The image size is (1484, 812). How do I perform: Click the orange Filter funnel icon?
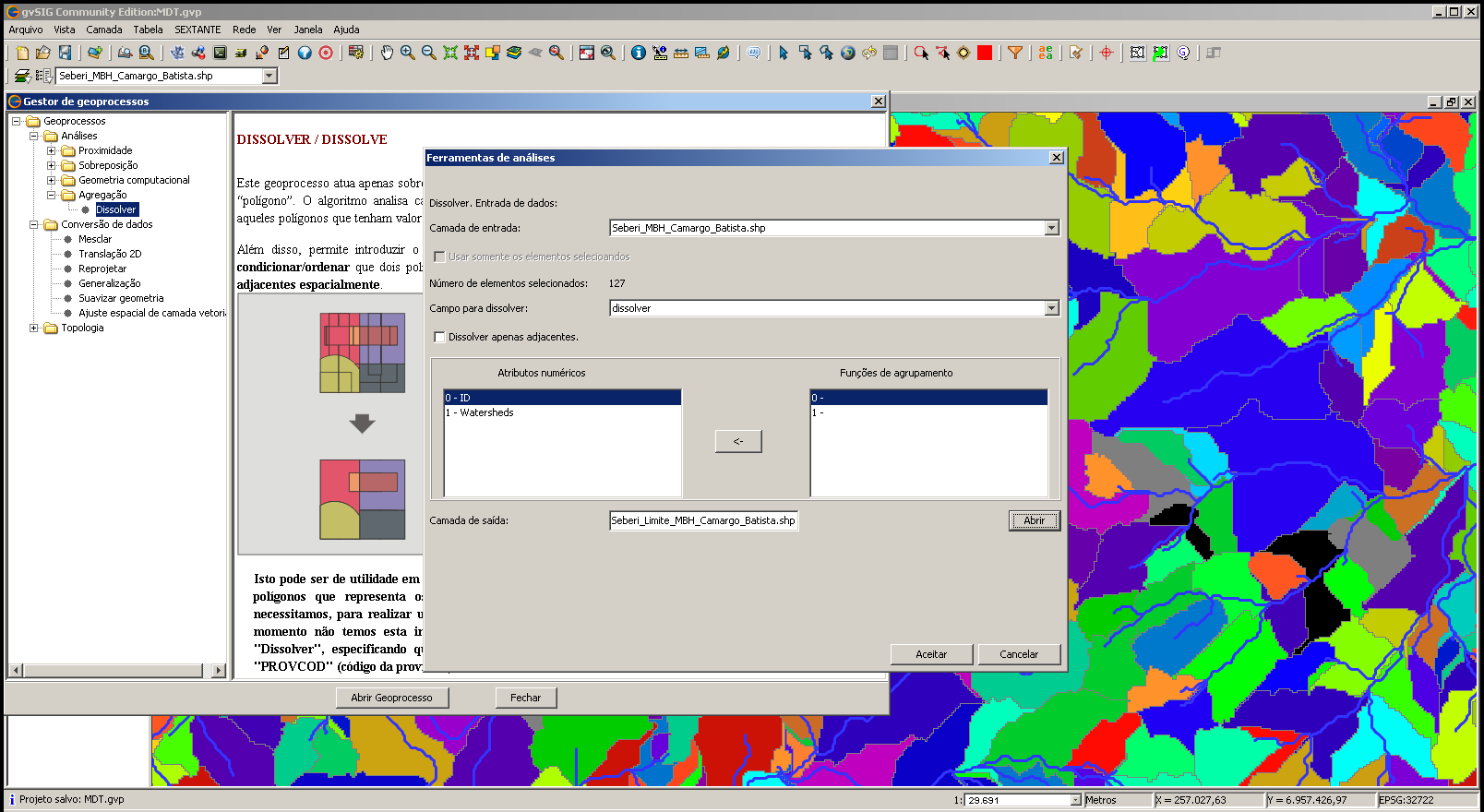[1015, 53]
